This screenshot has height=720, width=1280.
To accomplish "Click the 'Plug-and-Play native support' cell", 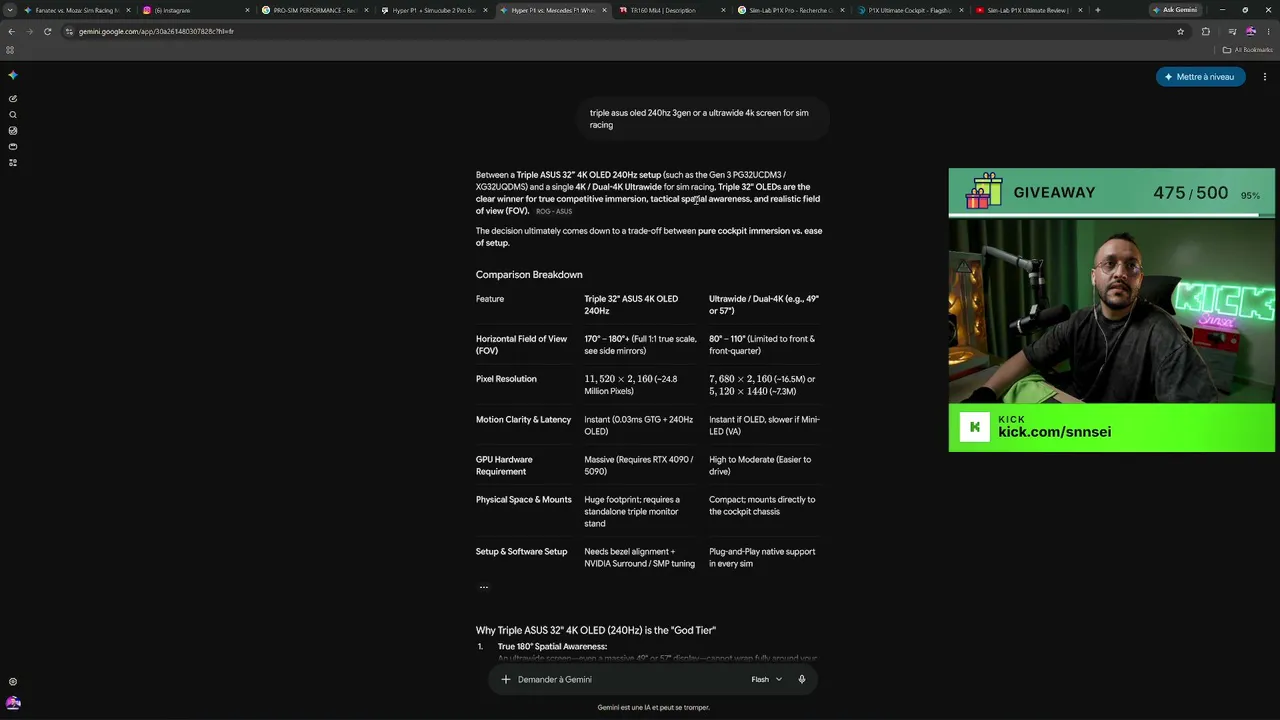I will [x=762, y=558].
